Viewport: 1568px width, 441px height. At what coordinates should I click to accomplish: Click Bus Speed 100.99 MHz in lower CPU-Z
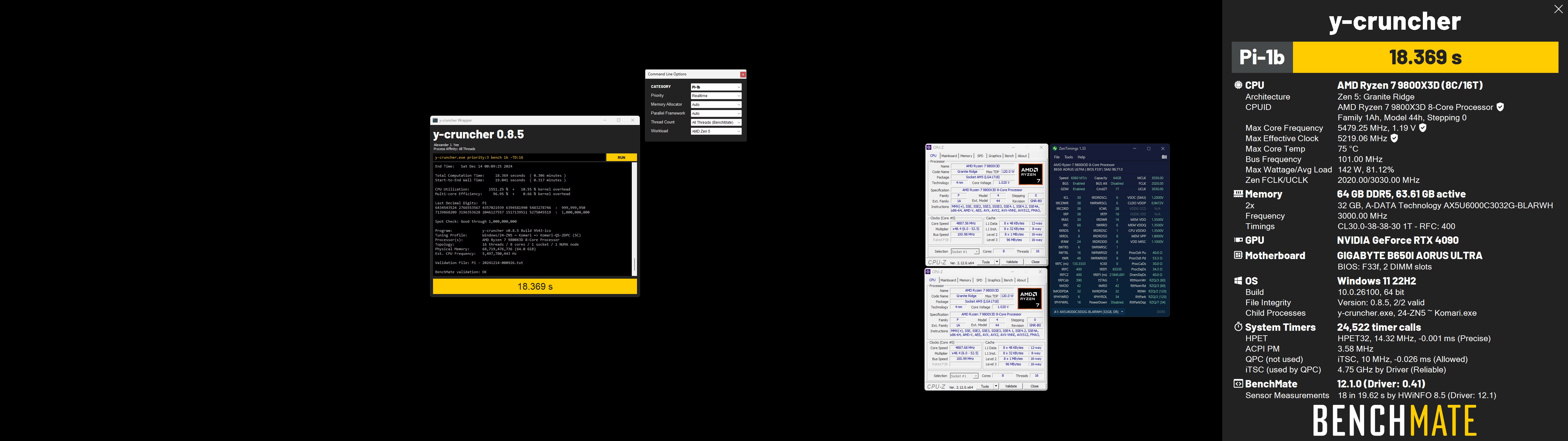coord(965,359)
